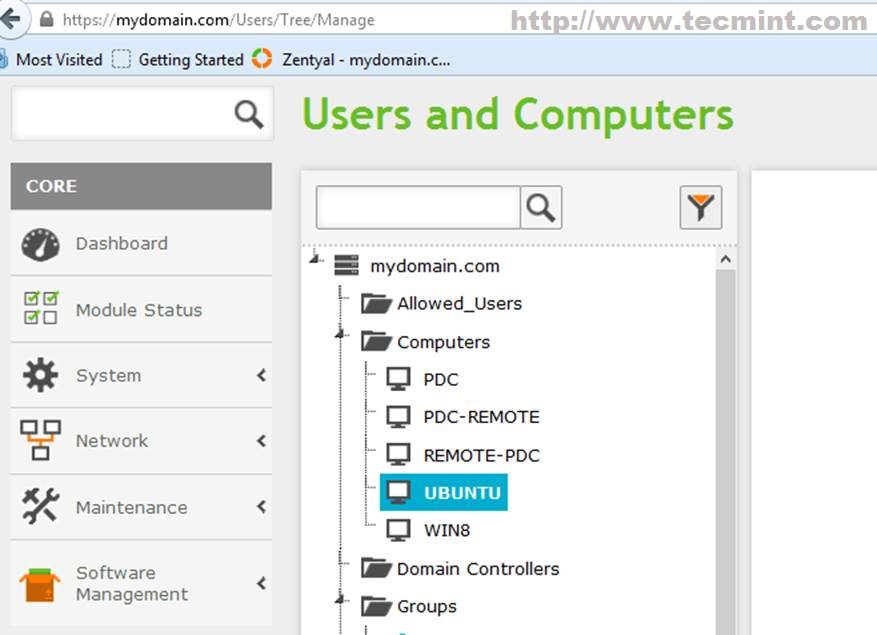Open Module Status checklist icon
Viewport: 877px width, 635px height.
click(x=41, y=308)
